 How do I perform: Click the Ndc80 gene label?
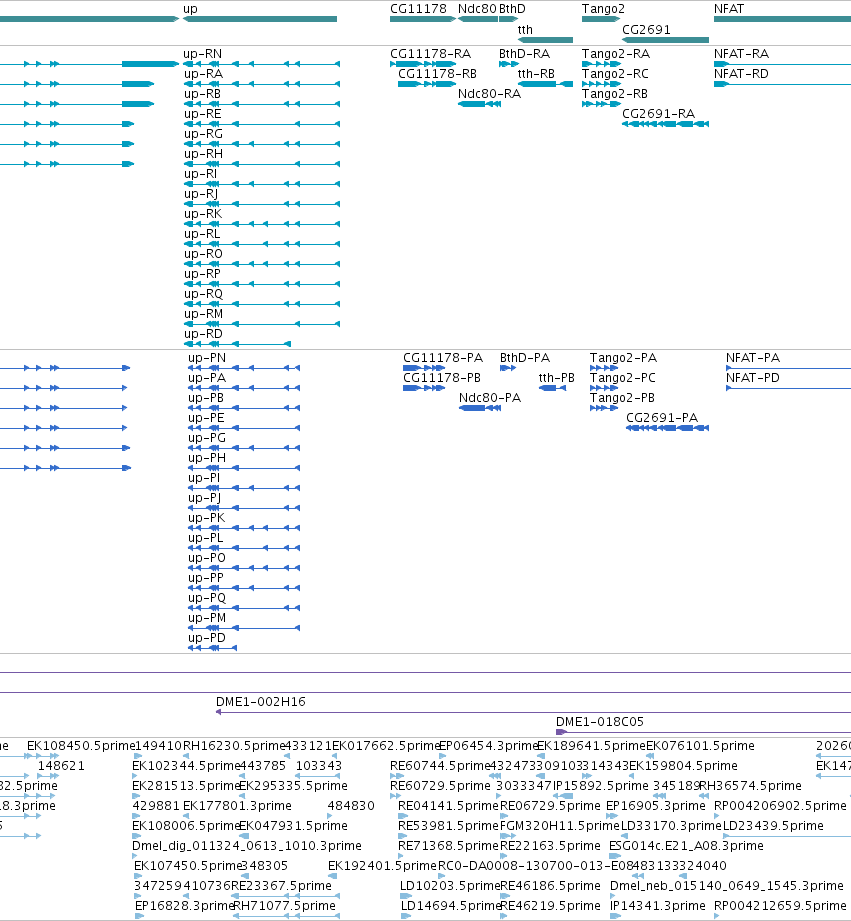click(477, 9)
